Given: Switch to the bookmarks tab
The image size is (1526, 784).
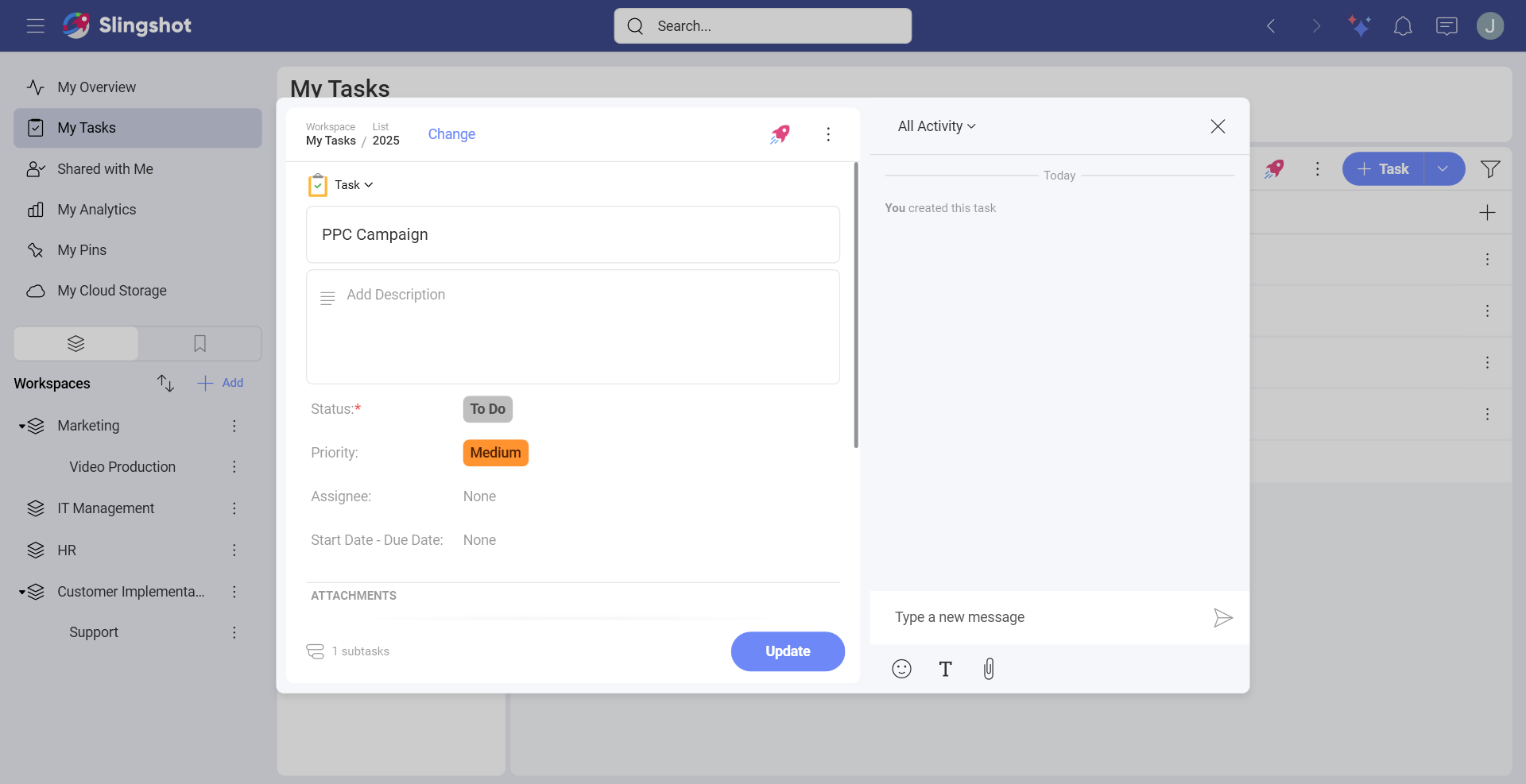Looking at the screenshot, I should 199,343.
